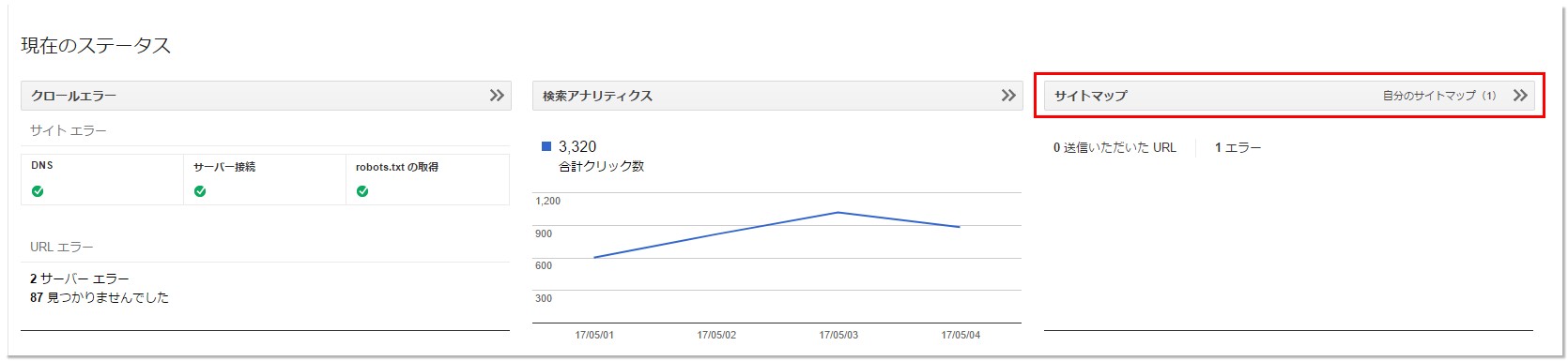Click the chart peak point at 17/05/03
Viewport: 1568px width, 361px height.
click(838, 213)
